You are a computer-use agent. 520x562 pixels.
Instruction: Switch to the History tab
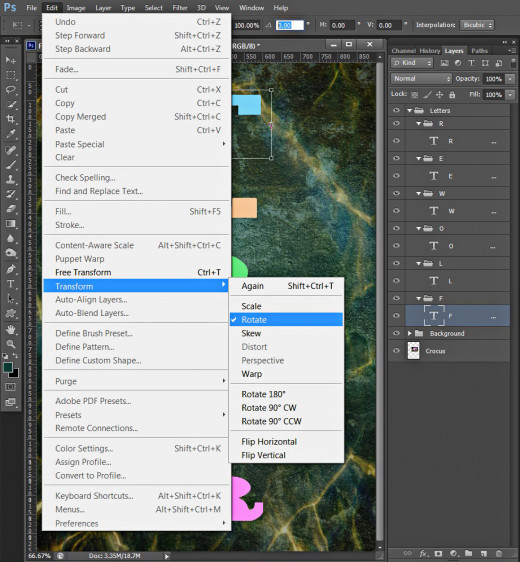coord(429,51)
